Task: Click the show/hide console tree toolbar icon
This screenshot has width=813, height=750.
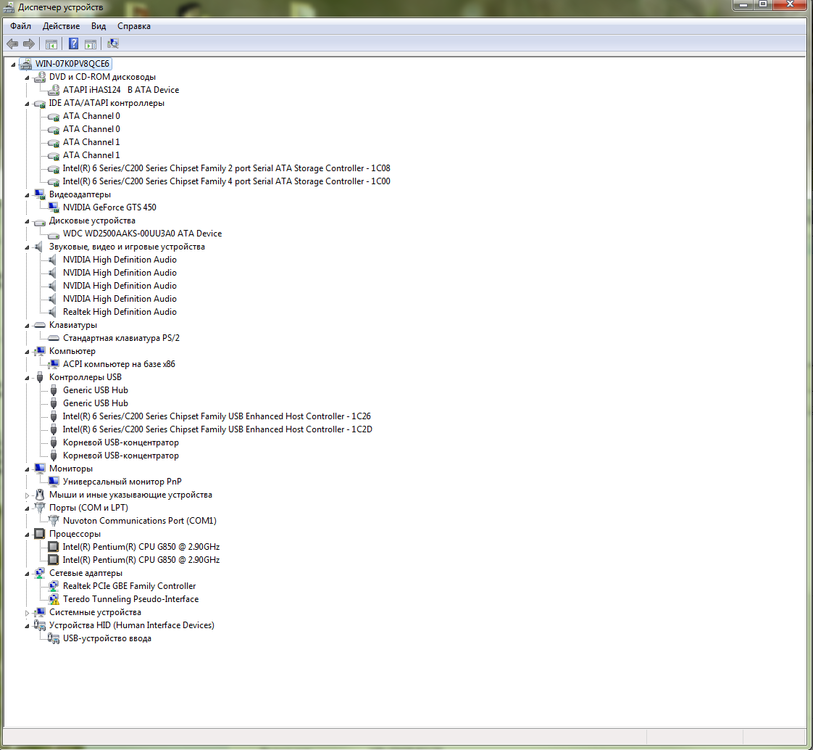Action: tap(51, 44)
